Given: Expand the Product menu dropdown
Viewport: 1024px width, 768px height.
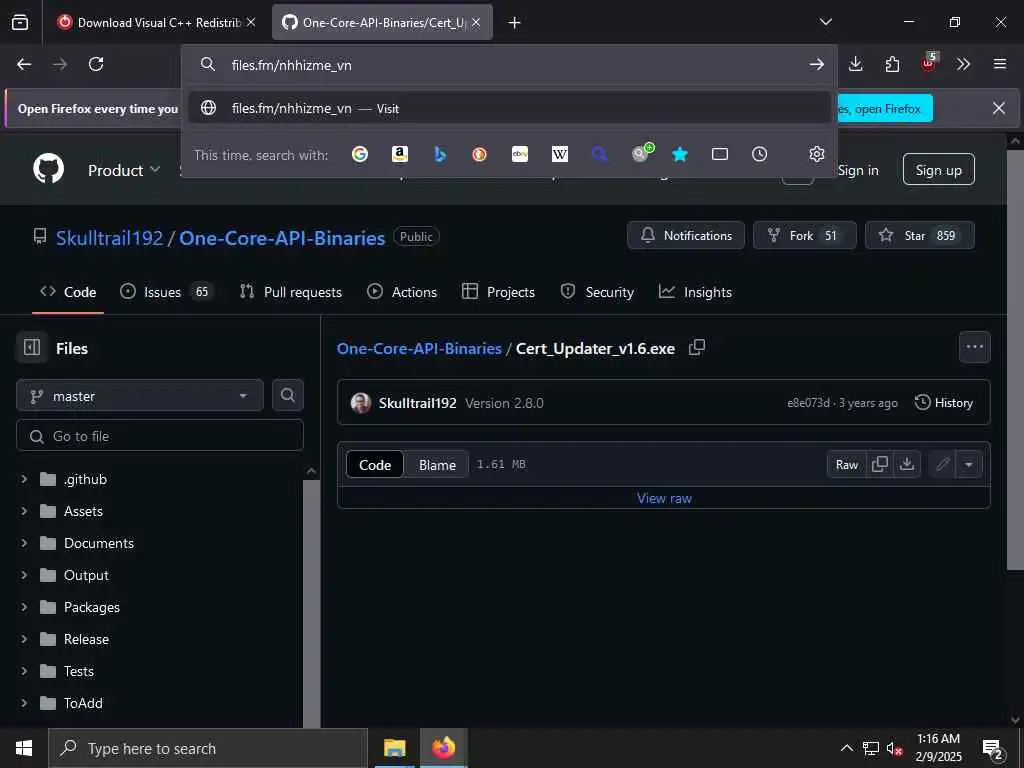Looking at the screenshot, I should pos(124,170).
